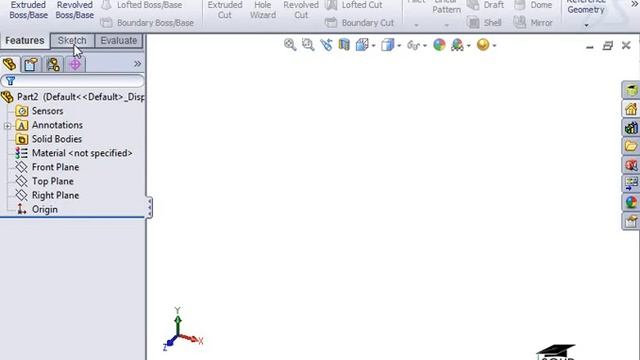Viewport: 640px width, 360px height.
Task: Open FeatureManager design tree tab
Action: 10,64
